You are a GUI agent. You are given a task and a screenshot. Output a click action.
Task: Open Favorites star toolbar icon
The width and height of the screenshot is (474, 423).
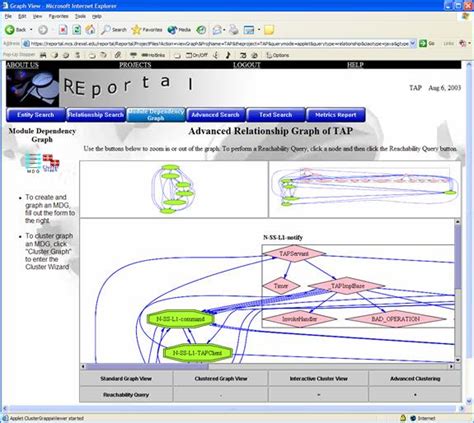(136, 30)
